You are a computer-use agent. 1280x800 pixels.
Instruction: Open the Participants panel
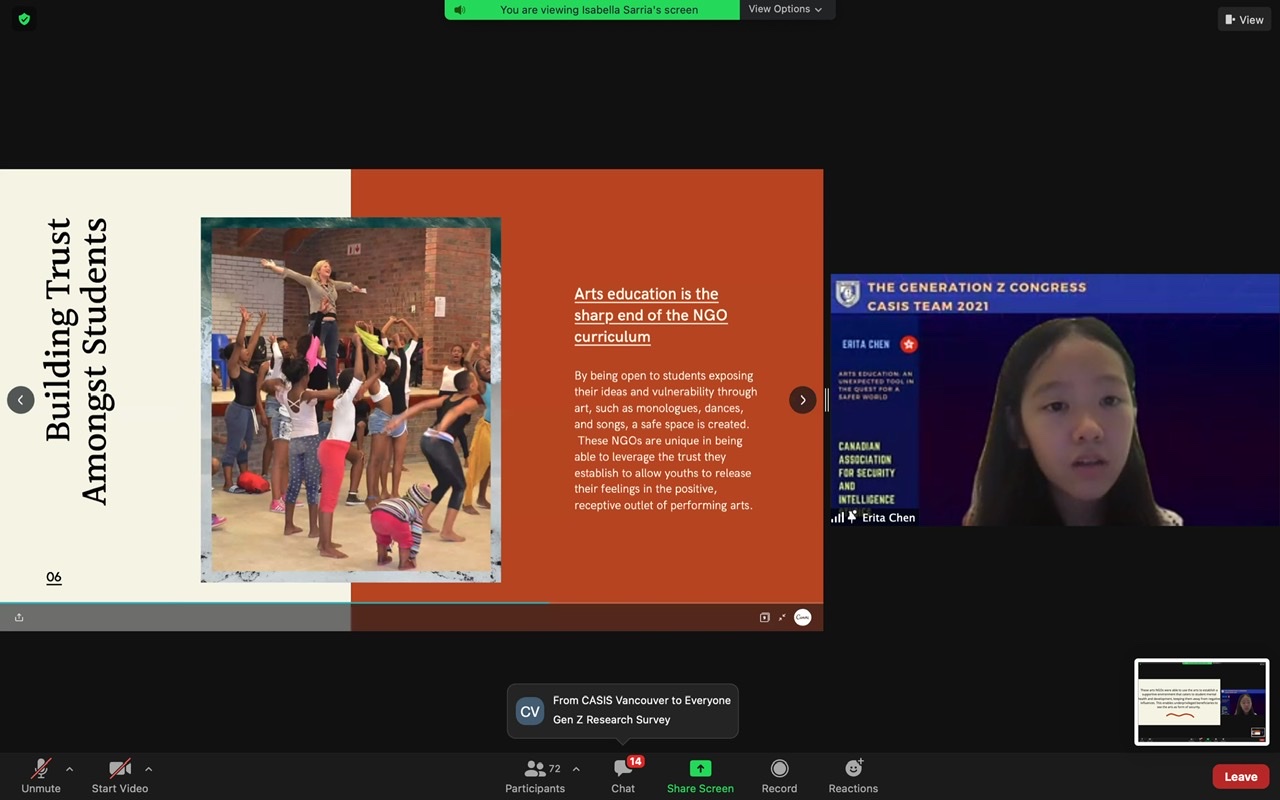(536, 775)
